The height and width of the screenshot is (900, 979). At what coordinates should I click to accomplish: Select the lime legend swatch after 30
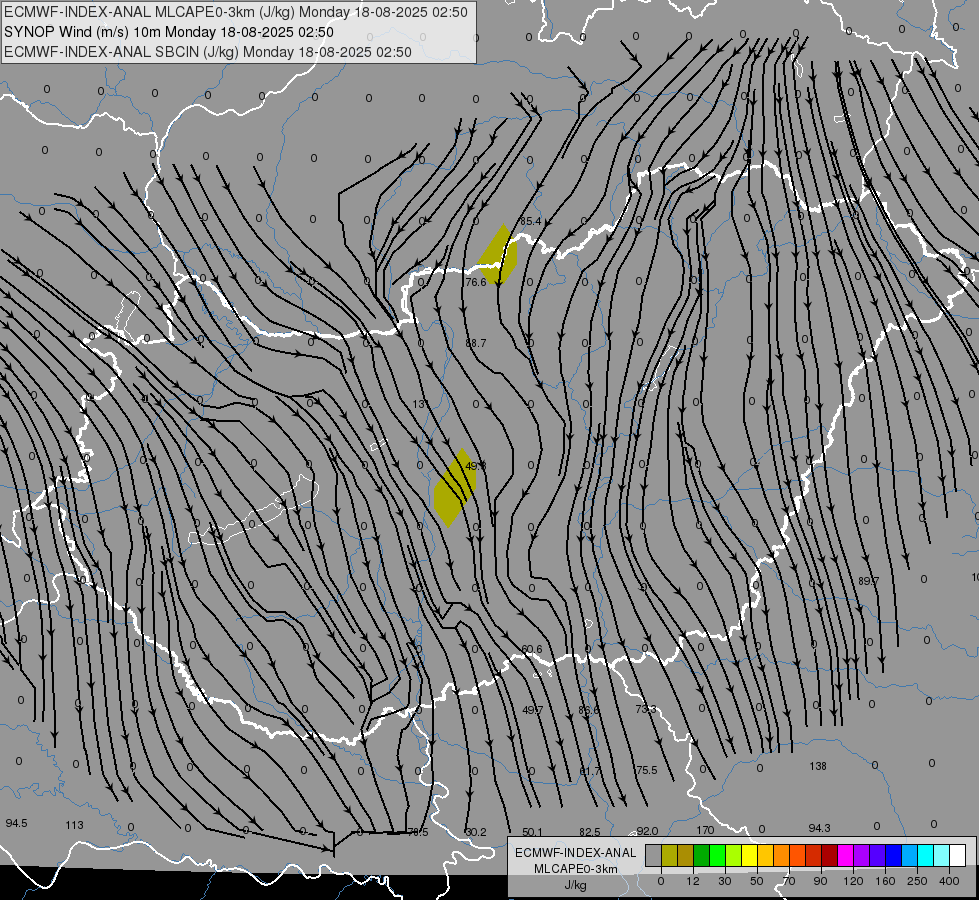(x=733, y=855)
